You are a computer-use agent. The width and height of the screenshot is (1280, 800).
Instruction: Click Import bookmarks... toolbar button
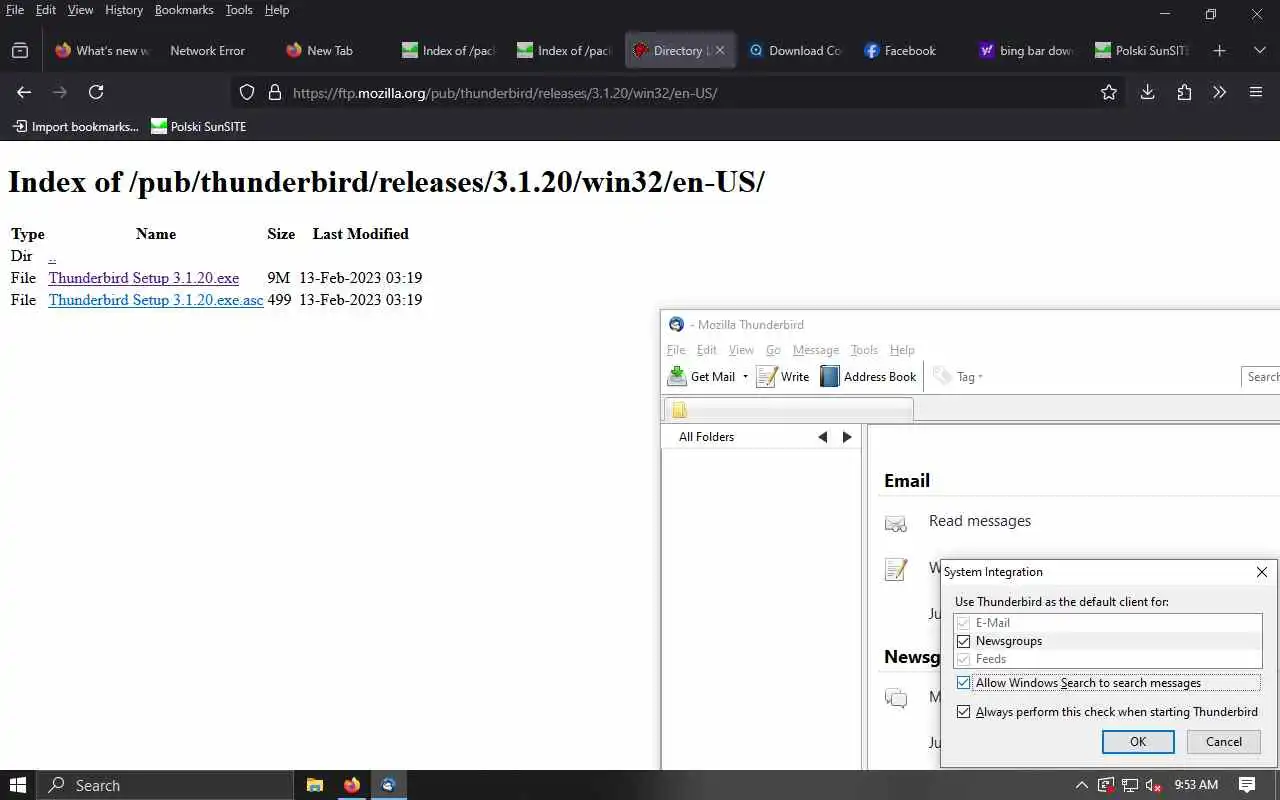(75, 126)
